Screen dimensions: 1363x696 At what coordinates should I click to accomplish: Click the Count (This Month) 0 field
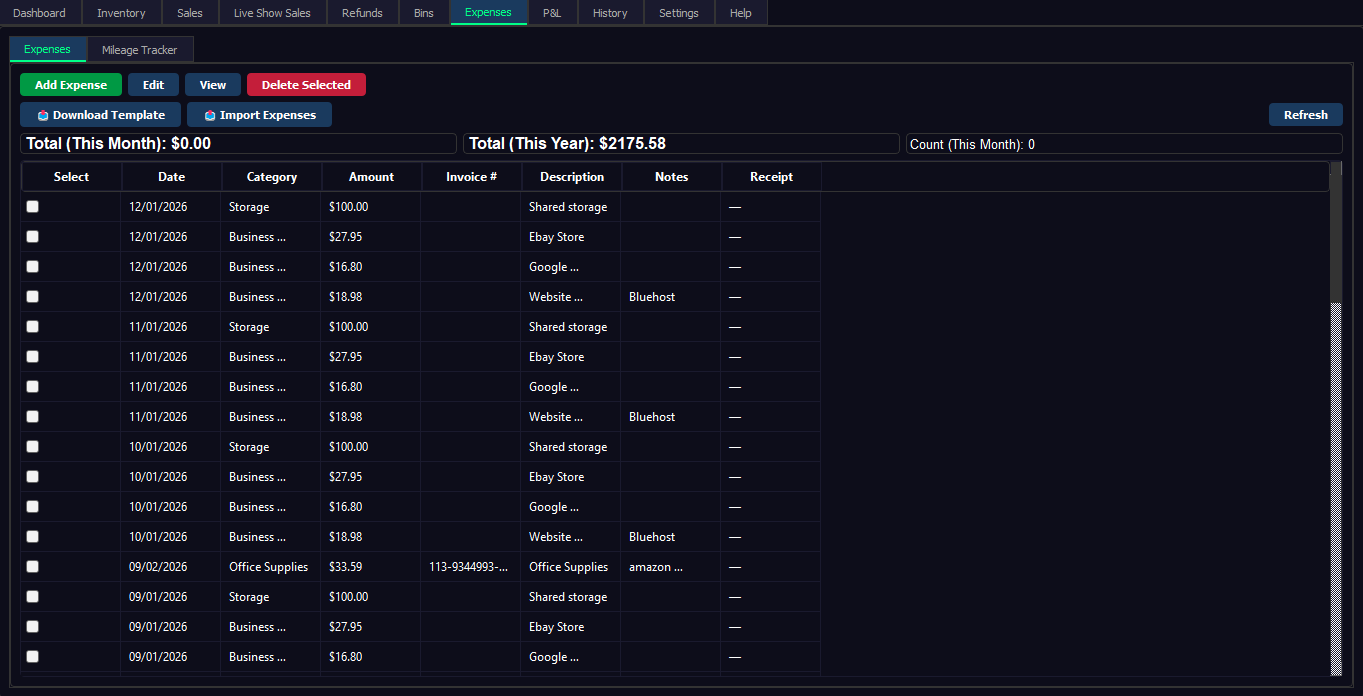pyautogui.click(x=1124, y=144)
